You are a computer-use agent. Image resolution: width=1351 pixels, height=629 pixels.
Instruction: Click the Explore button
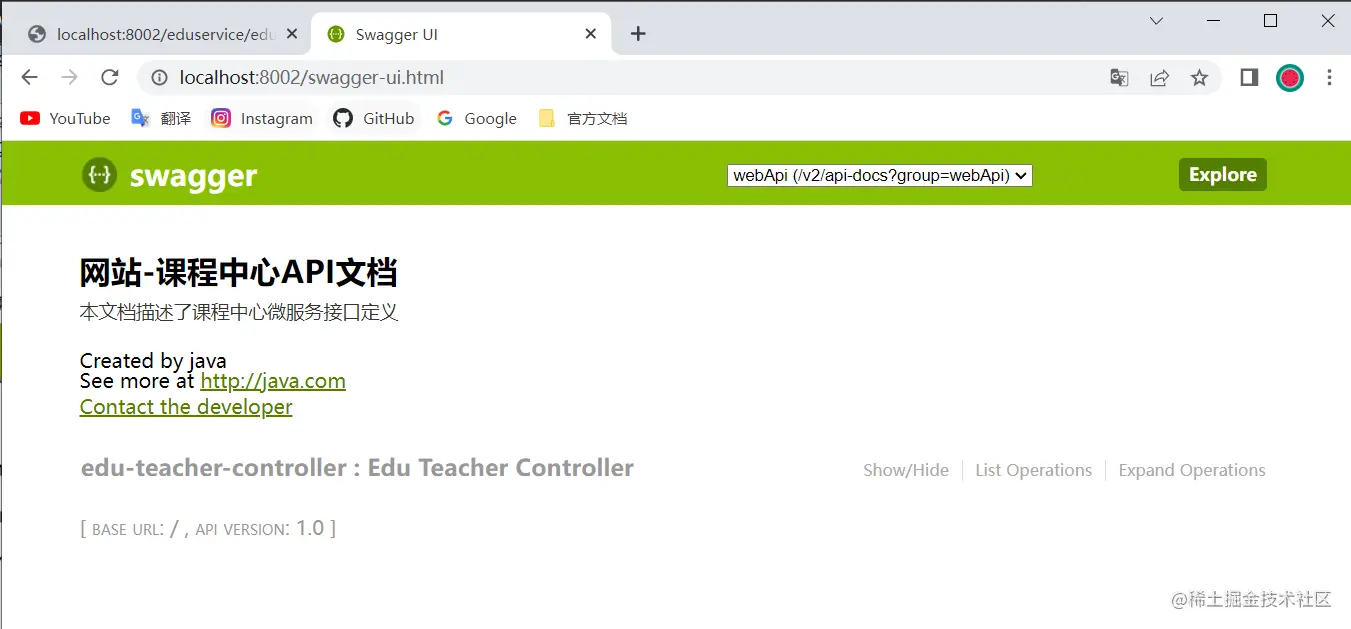point(1222,174)
